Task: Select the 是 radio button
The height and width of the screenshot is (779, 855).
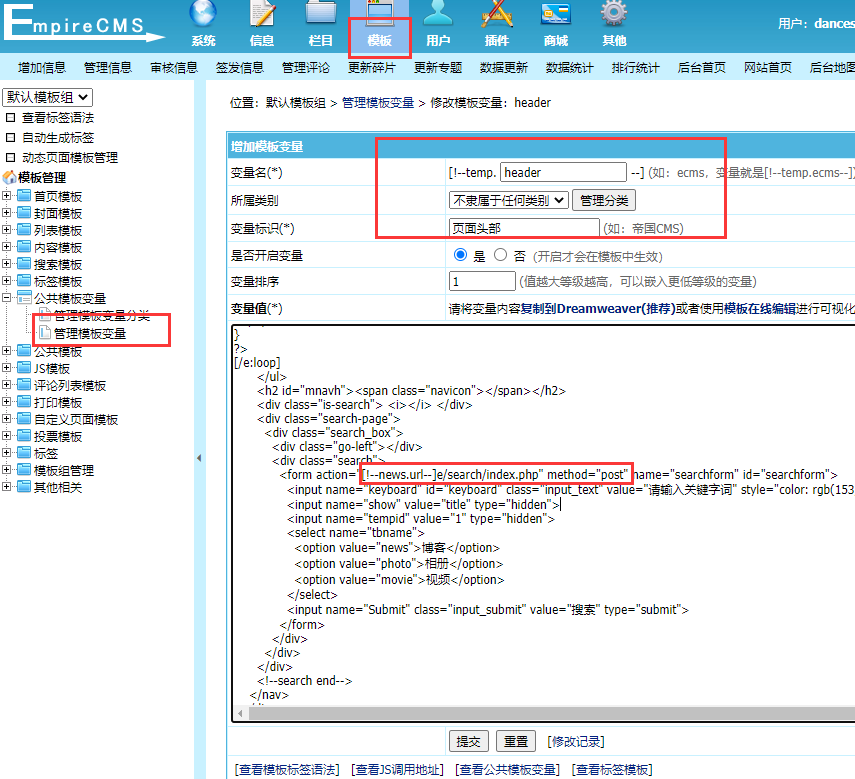Action: point(460,255)
